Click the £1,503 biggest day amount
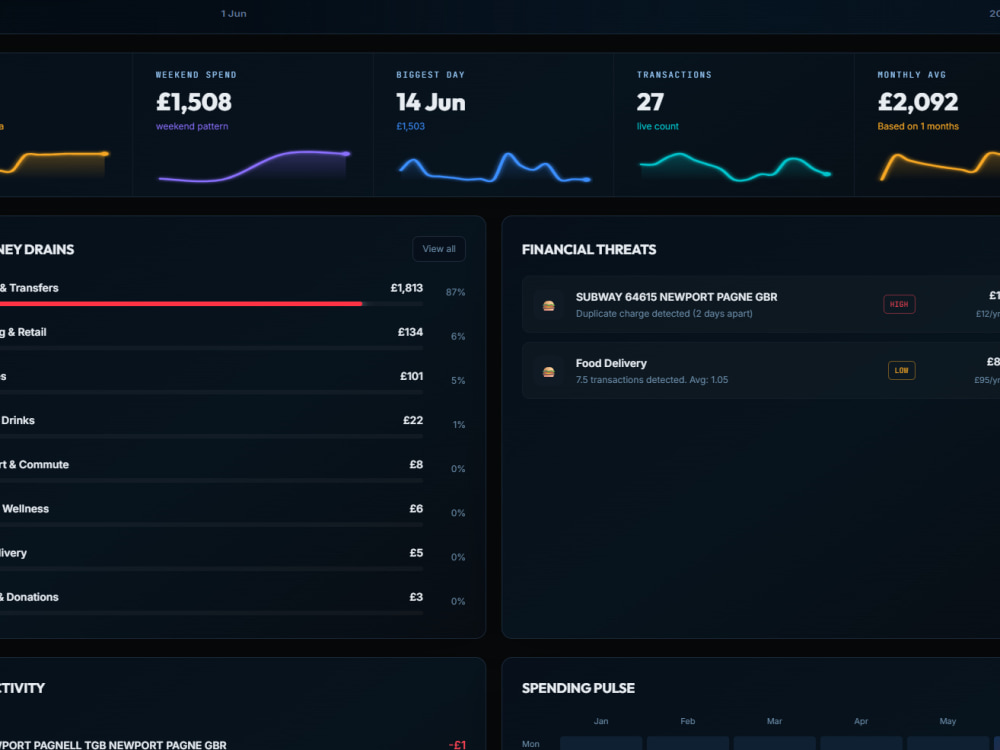Viewport: 1000px width, 750px height. (x=410, y=126)
